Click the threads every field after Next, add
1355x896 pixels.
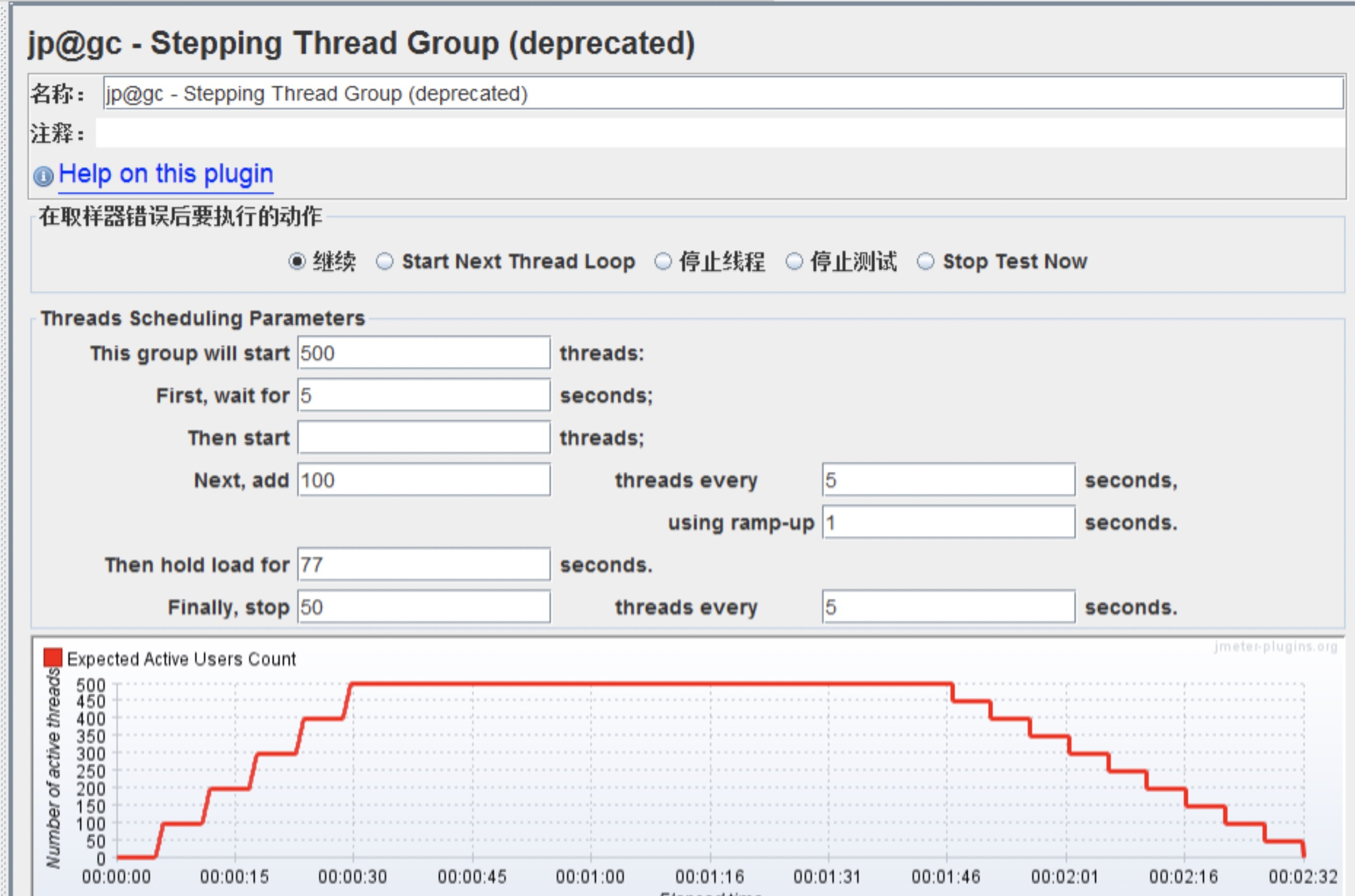[x=948, y=480]
